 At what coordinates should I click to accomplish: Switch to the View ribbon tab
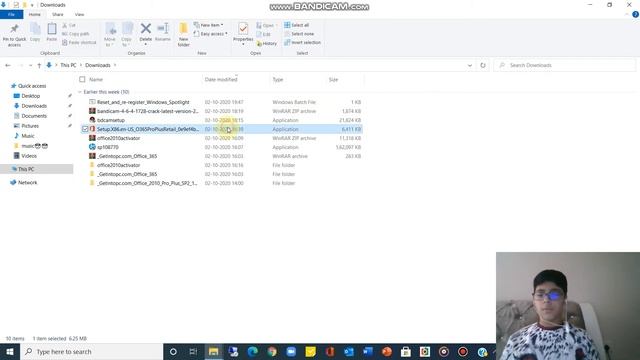(x=79, y=14)
